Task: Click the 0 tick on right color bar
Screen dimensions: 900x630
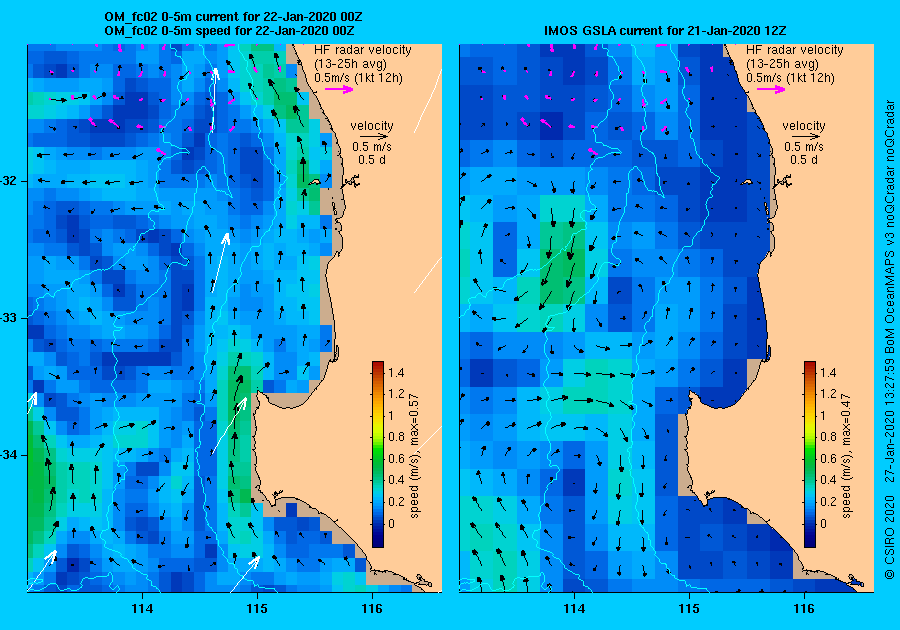Action: [823, 523]
